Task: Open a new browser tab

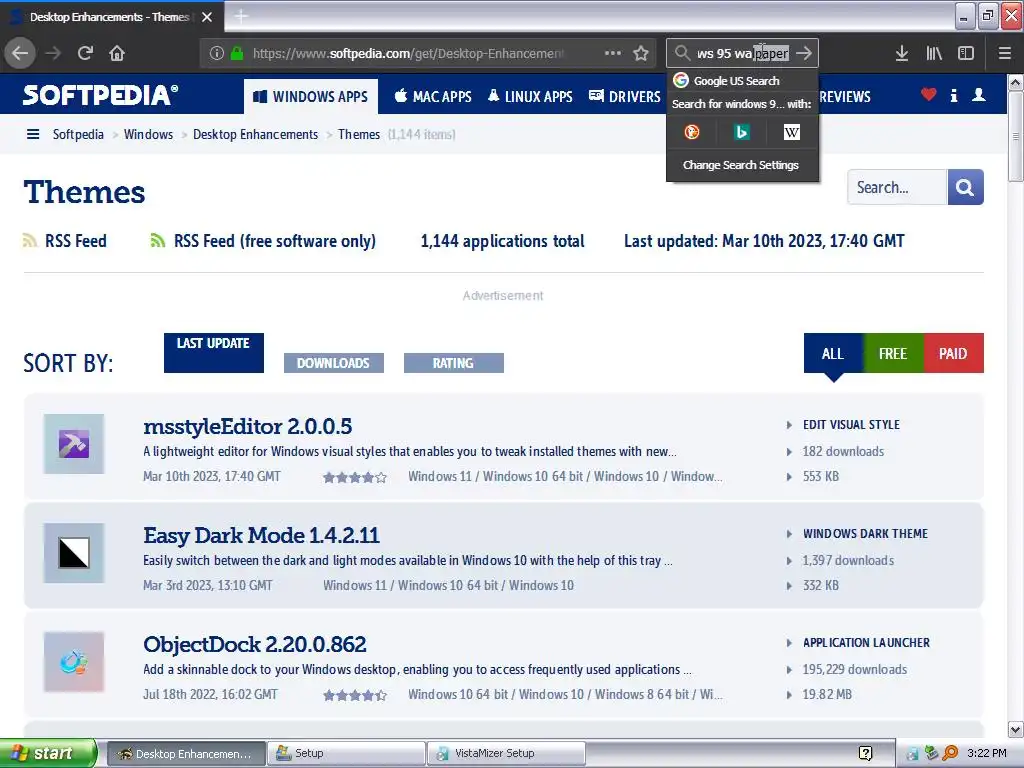Action: tap(241, 16)
